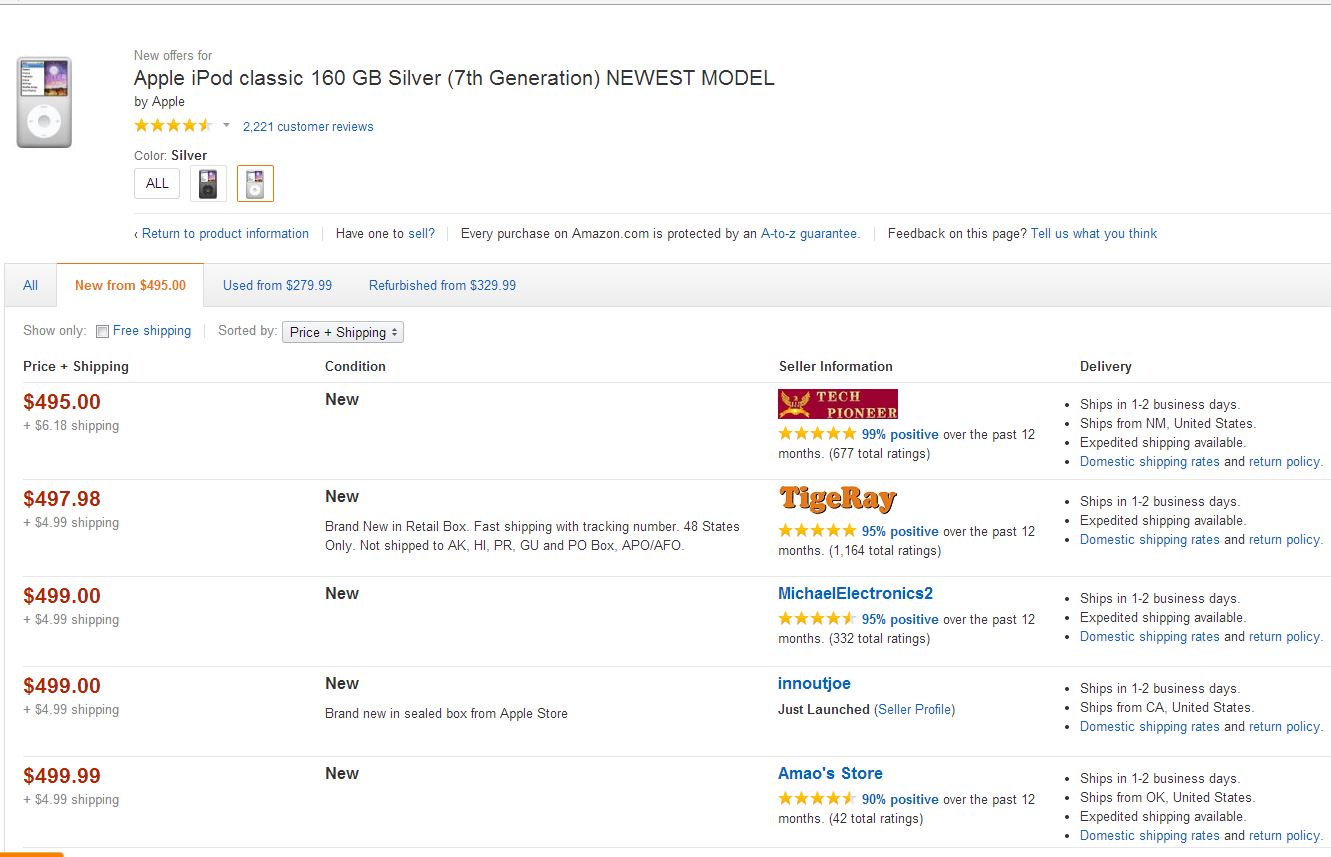Screen dimensions: 1331x857
Task: Switch to the Used from $279.99 tab
Action: tap(277, 285)
